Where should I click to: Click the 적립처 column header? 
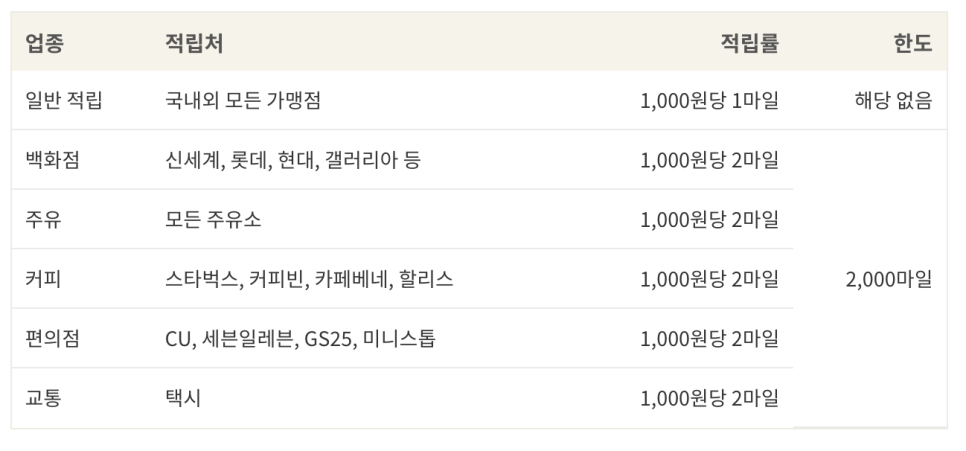194,43
